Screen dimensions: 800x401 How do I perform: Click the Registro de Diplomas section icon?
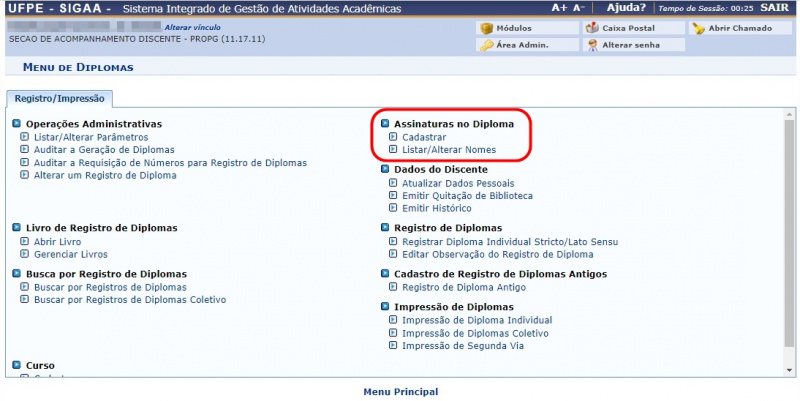click(385, 228)
